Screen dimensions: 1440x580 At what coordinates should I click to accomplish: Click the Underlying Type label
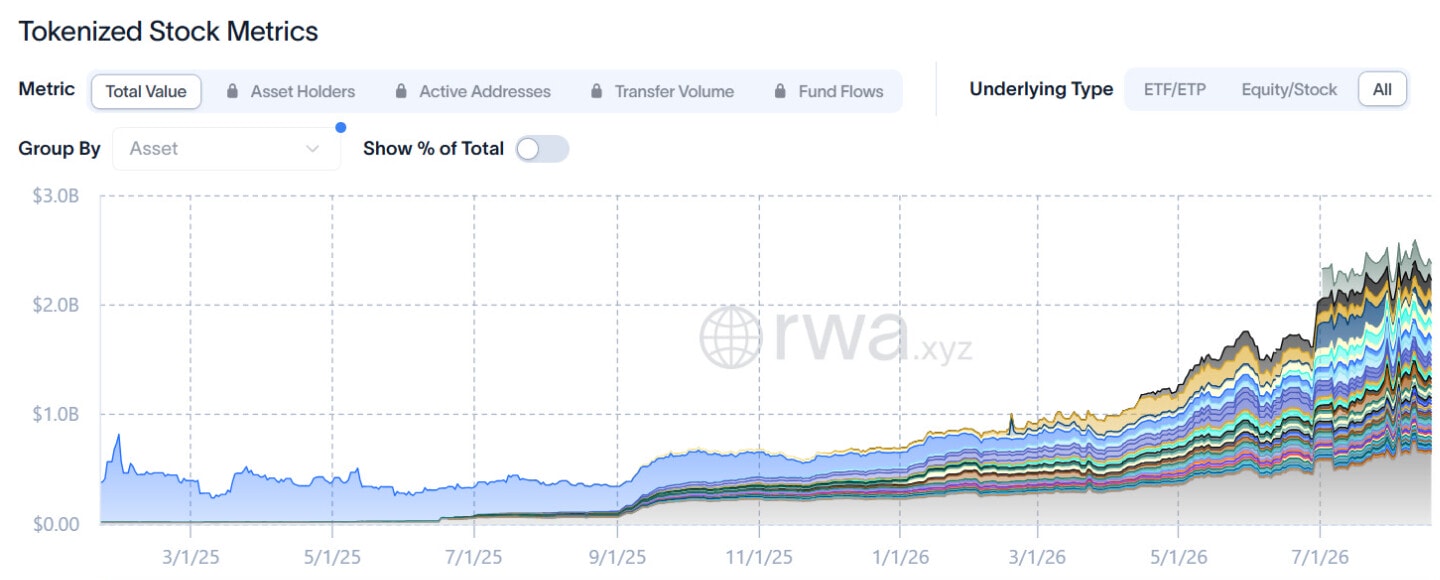(1041, 89)
